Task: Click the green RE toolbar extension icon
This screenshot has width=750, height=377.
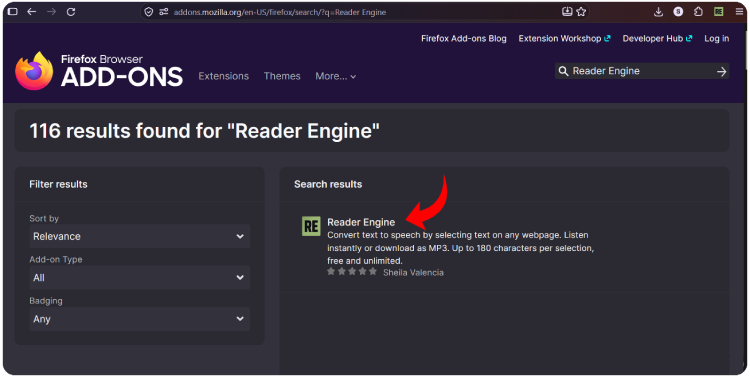Action: pyautogui.click(x=718, y=12)
